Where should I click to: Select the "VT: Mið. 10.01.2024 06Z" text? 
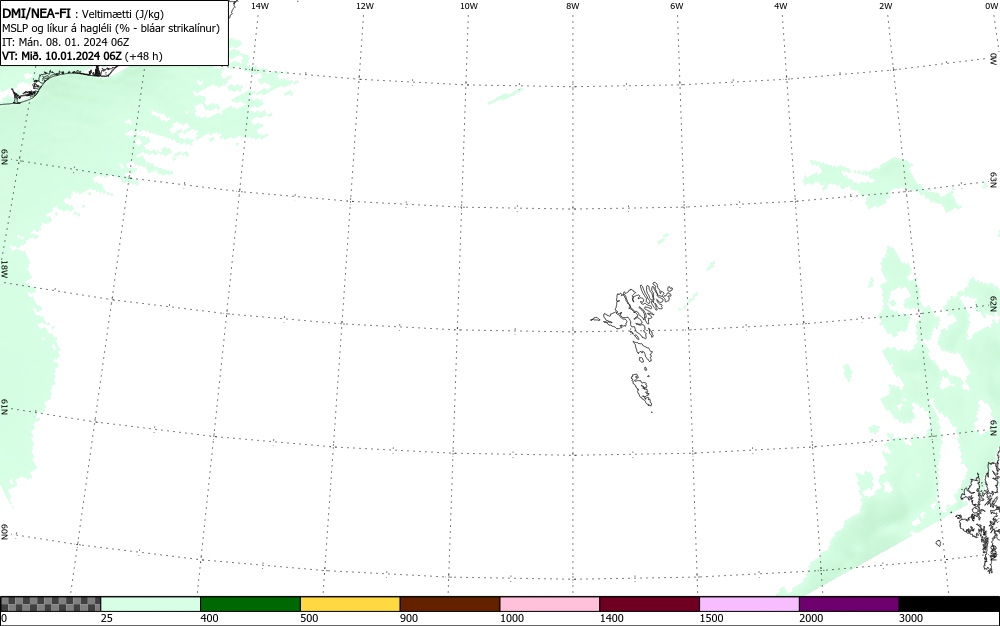(62, 56)
